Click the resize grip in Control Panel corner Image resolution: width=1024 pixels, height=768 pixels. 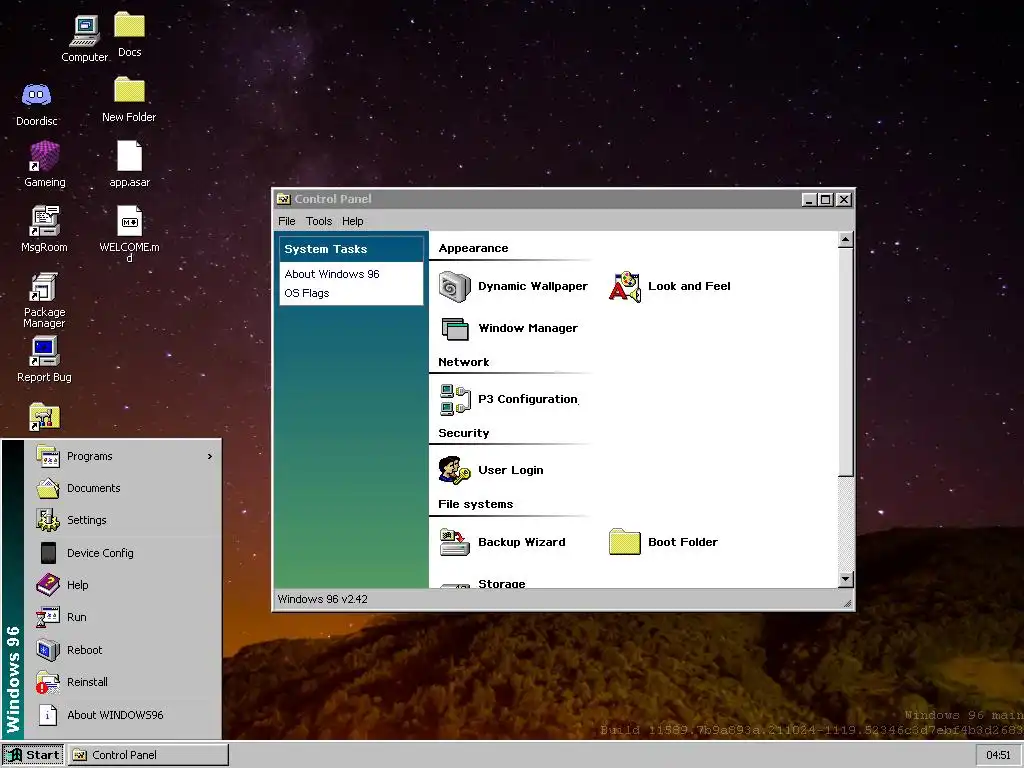point(847,603)
